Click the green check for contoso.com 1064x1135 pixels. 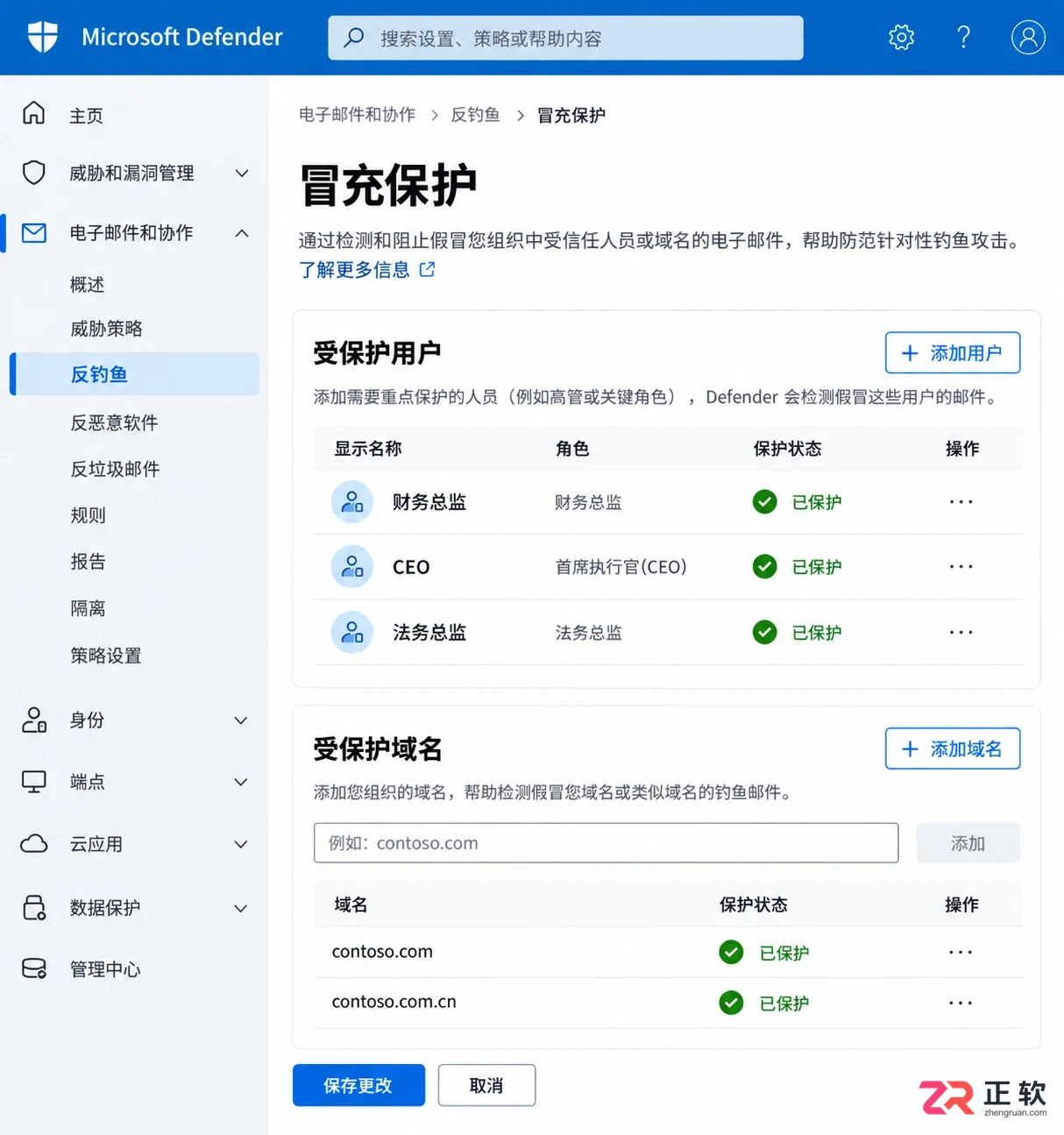731,952
